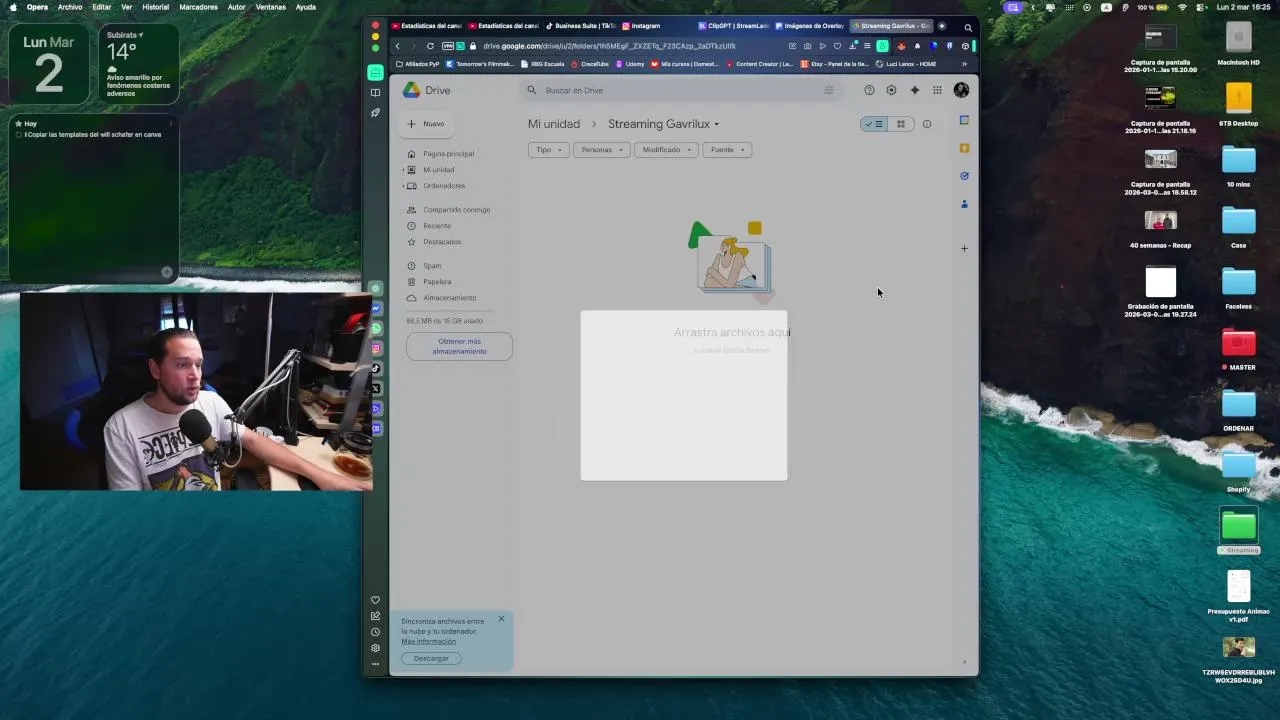1280x720 pixels.
Task: Show more bookmarks bar overflow chevron
Action: coord(964,64)
